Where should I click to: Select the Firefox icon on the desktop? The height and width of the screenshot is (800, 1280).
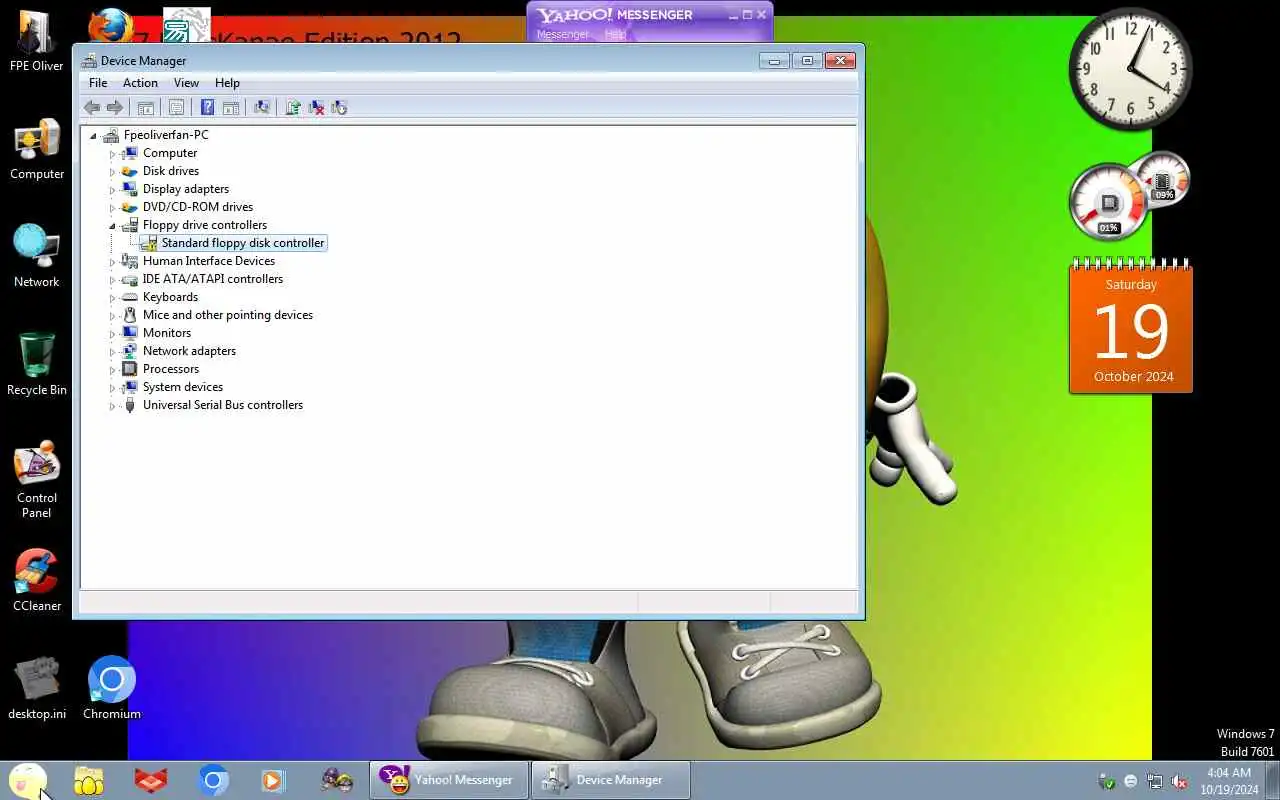111,28
